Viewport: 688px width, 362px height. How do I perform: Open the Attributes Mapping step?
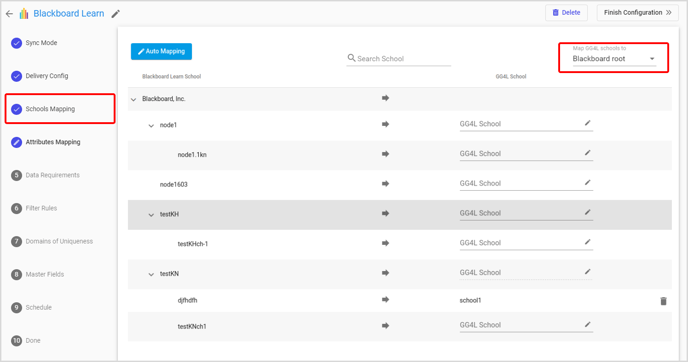[x=46, y=142]
